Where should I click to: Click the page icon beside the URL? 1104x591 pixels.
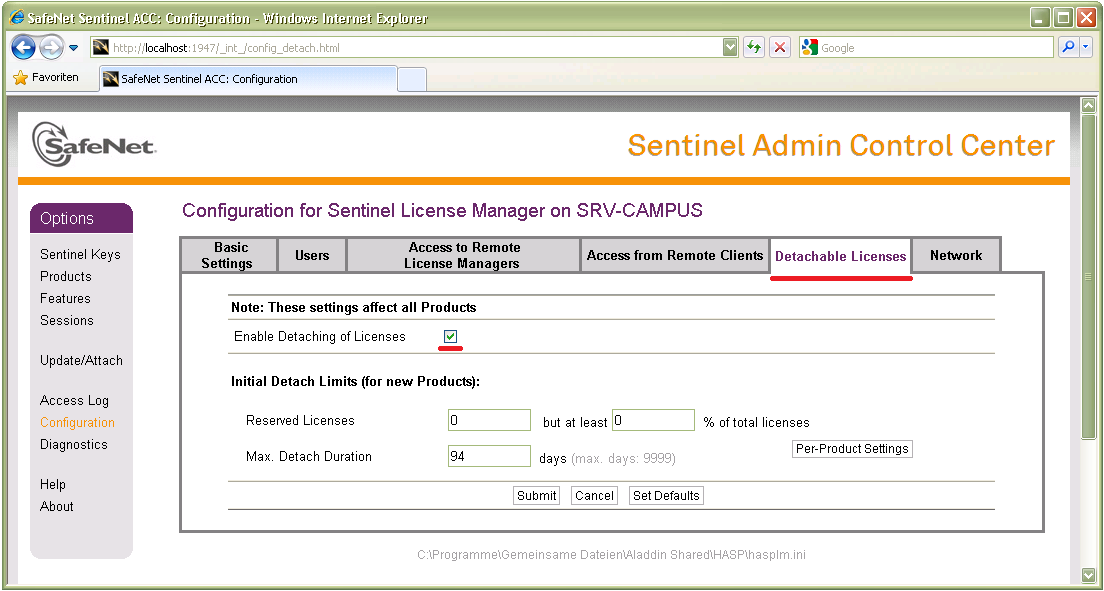pos(101,48)
